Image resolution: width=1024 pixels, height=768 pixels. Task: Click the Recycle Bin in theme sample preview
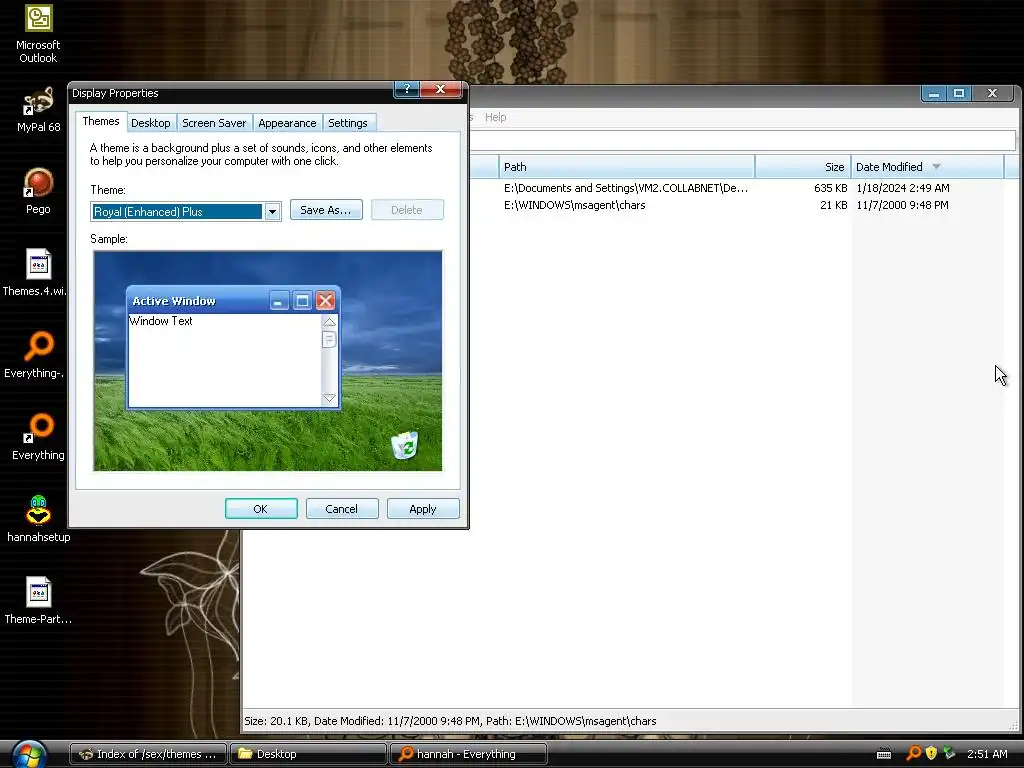click(405, 445)
